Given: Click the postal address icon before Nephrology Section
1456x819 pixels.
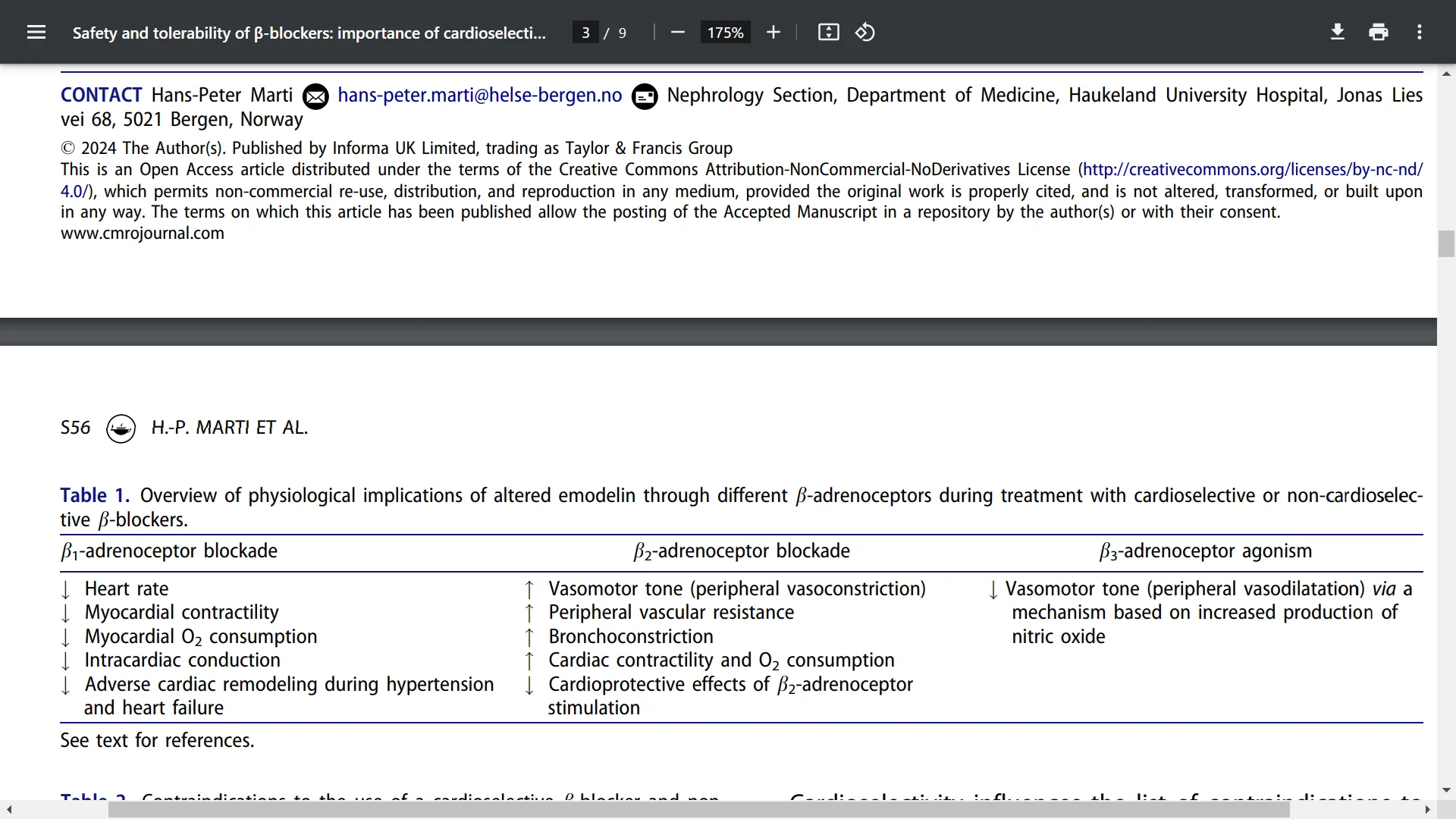Looking at the screenshot, I should (x=645, y=96).
